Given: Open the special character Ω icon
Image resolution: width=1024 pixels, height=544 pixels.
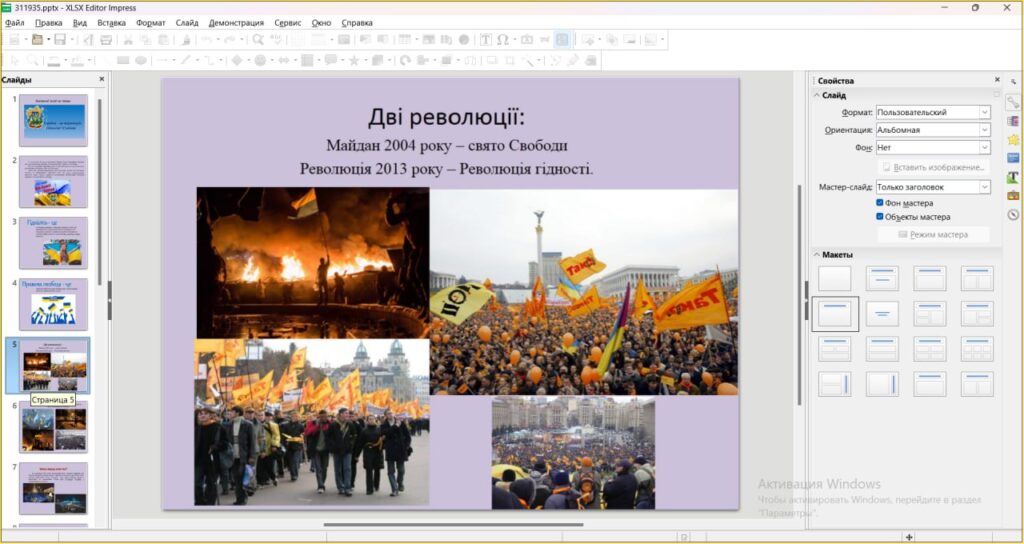Looking at the screenshot, I should pos(502,40).
